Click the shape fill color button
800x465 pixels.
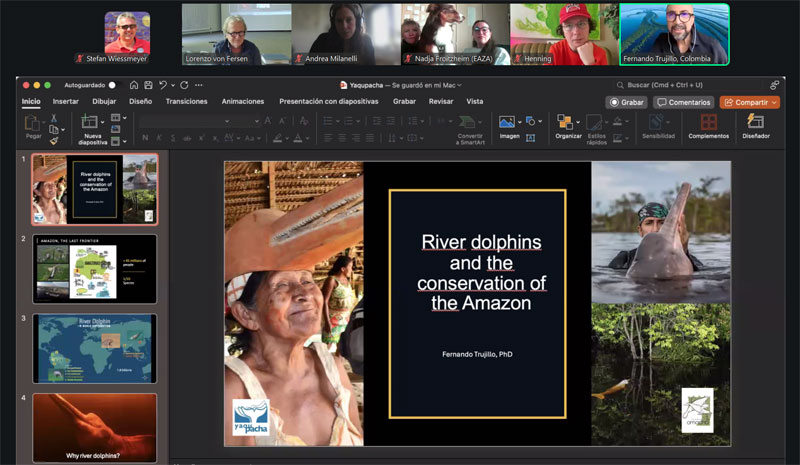[x=617, y=121]
